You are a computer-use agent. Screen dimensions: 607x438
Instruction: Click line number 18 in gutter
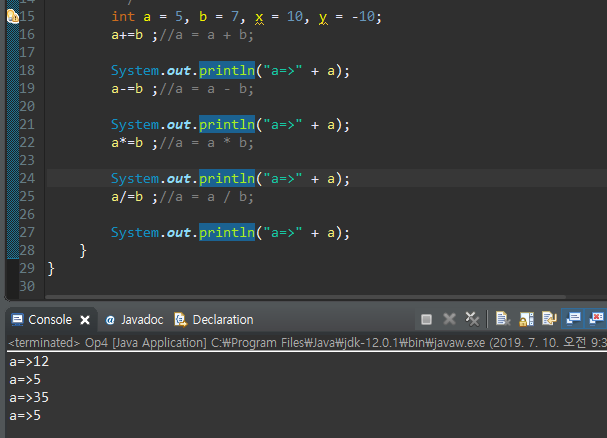pyautogui.click(x=27, y=70)
